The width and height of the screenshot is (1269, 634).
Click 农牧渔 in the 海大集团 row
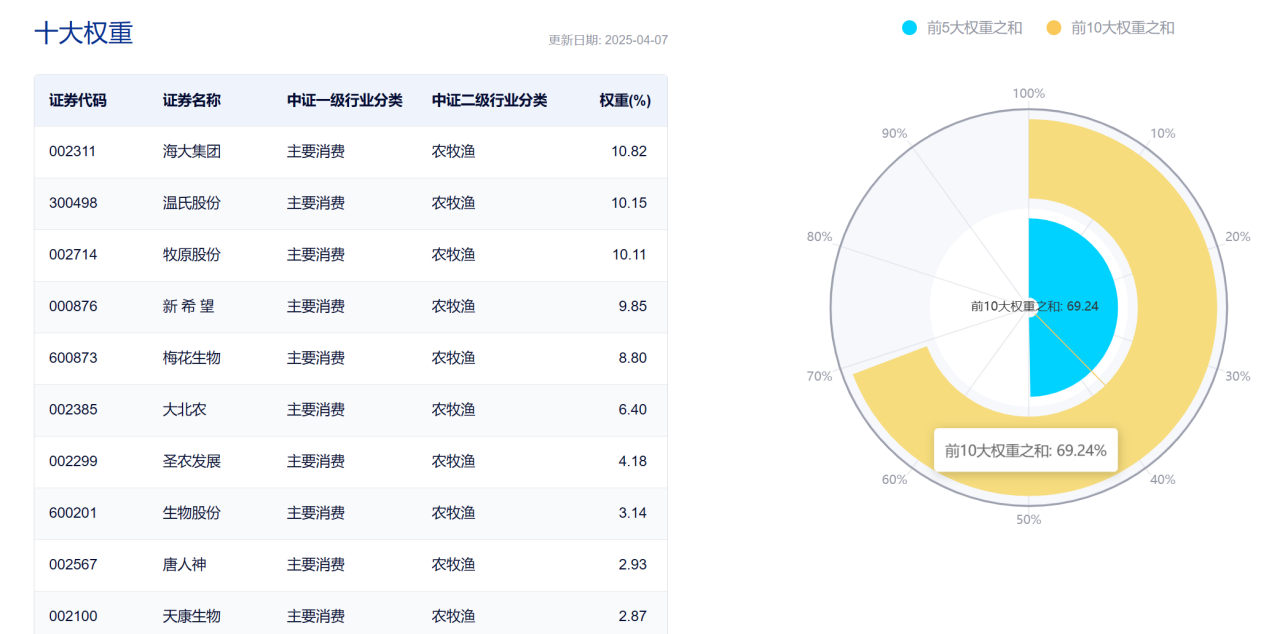454,152
